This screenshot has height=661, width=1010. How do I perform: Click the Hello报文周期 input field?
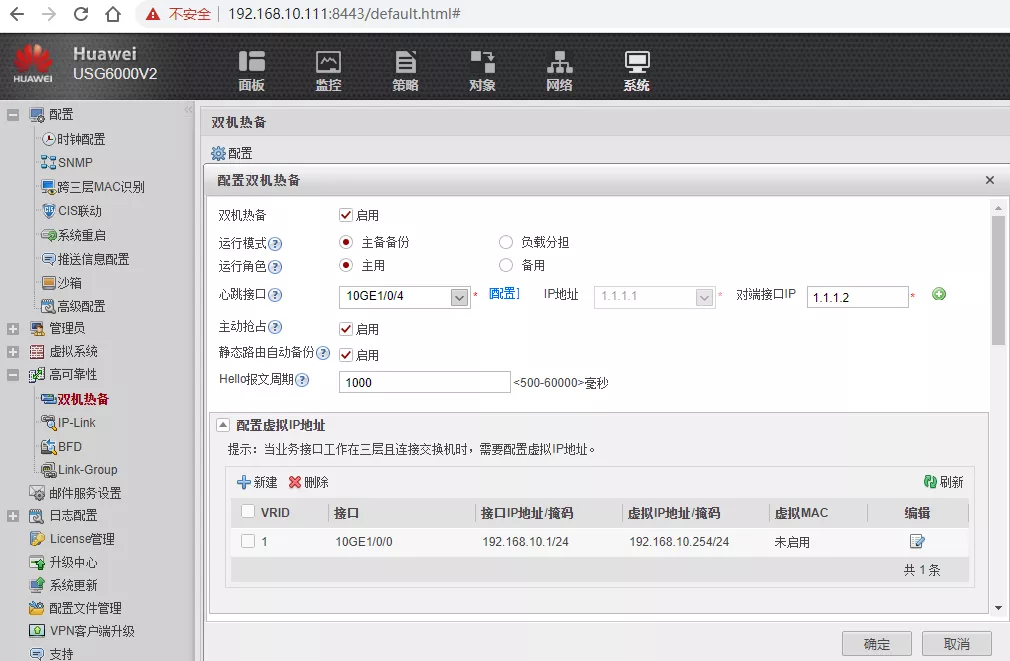coord(425,382)
